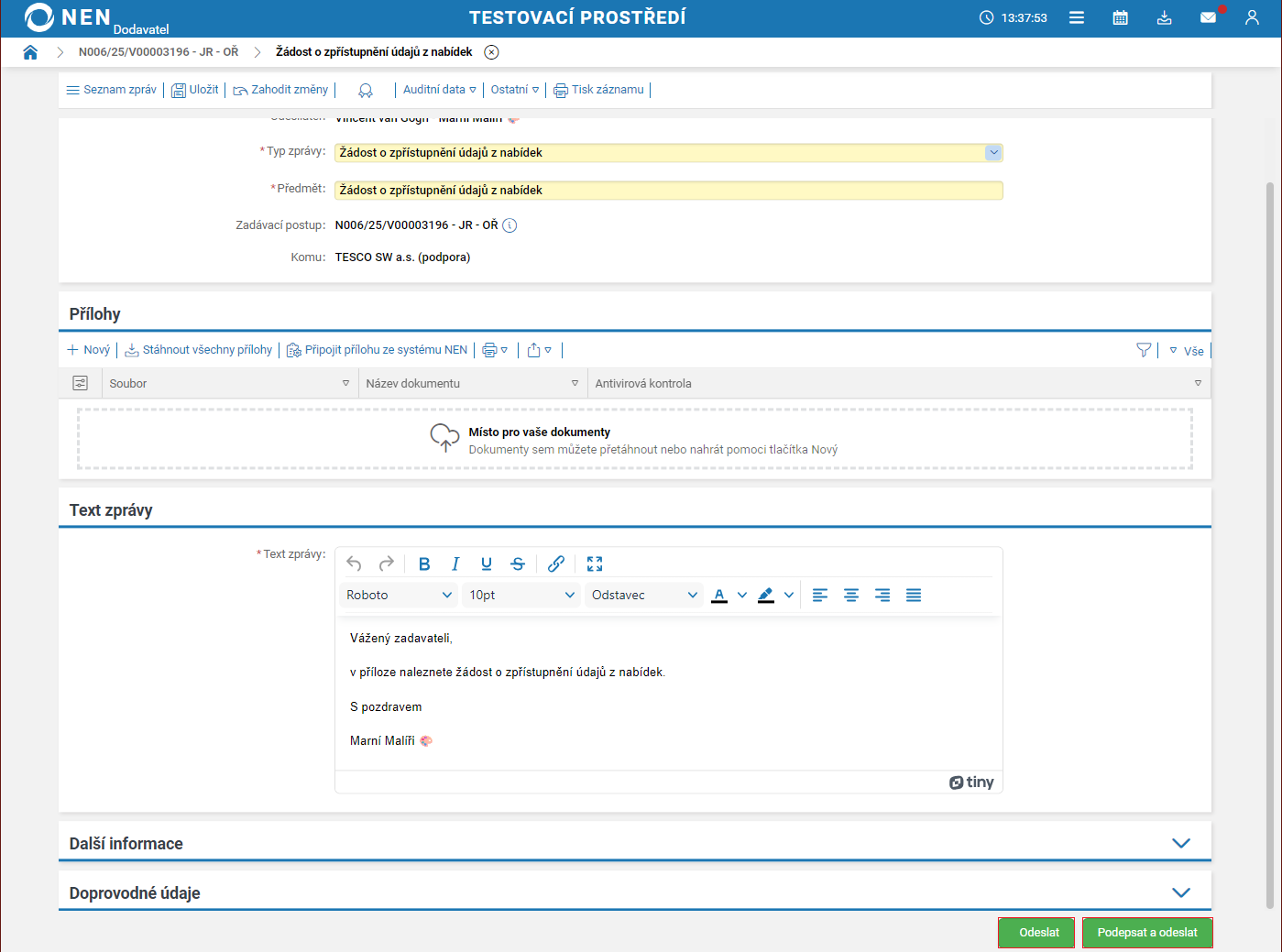Toggle italic formatting in editor

tap(455, 564)
